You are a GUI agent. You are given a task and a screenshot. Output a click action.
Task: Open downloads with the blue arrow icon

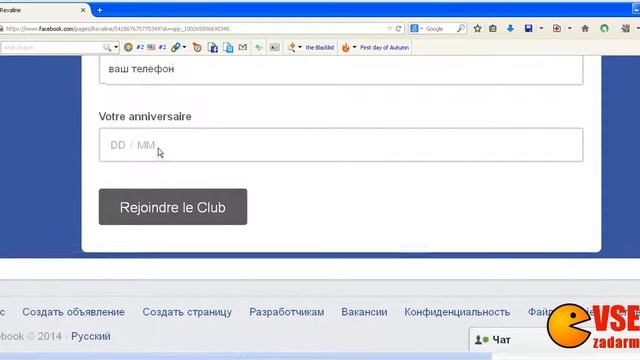[x=510, y=29]
